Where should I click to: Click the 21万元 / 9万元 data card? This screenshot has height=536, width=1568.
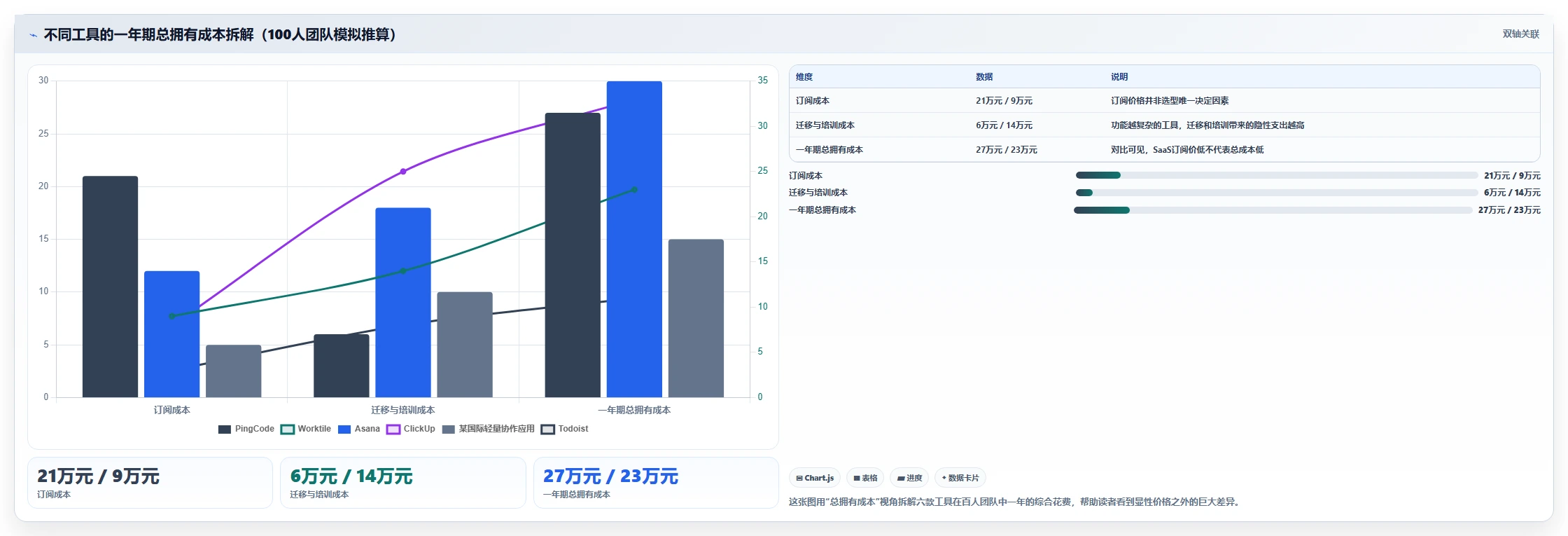point(150,483)
